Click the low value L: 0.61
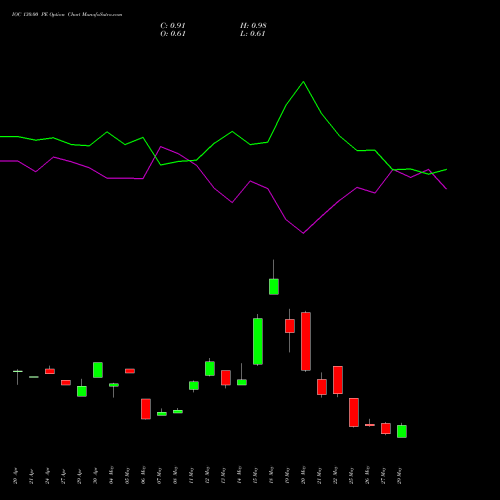This screenshot has width=500, height=500. click(x=253, y=34)
